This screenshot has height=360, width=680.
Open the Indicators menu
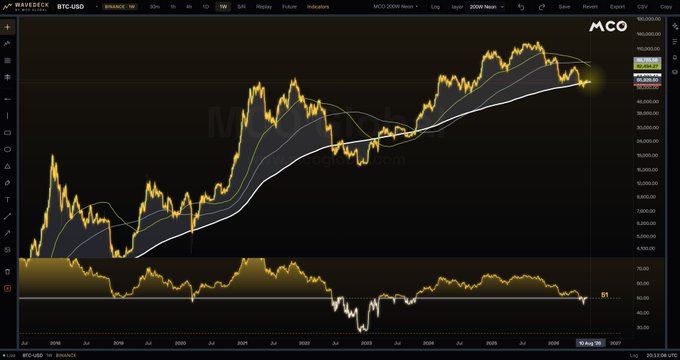point(318,7)
